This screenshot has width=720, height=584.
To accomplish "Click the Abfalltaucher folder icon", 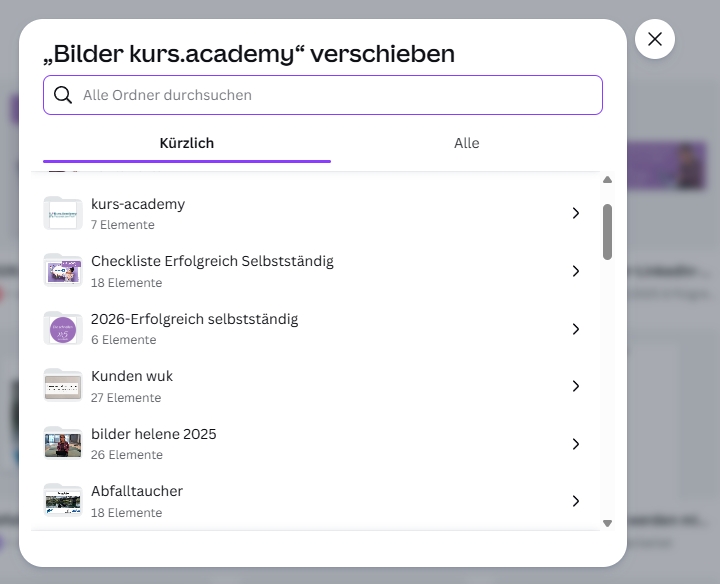I will coord(63,501).
